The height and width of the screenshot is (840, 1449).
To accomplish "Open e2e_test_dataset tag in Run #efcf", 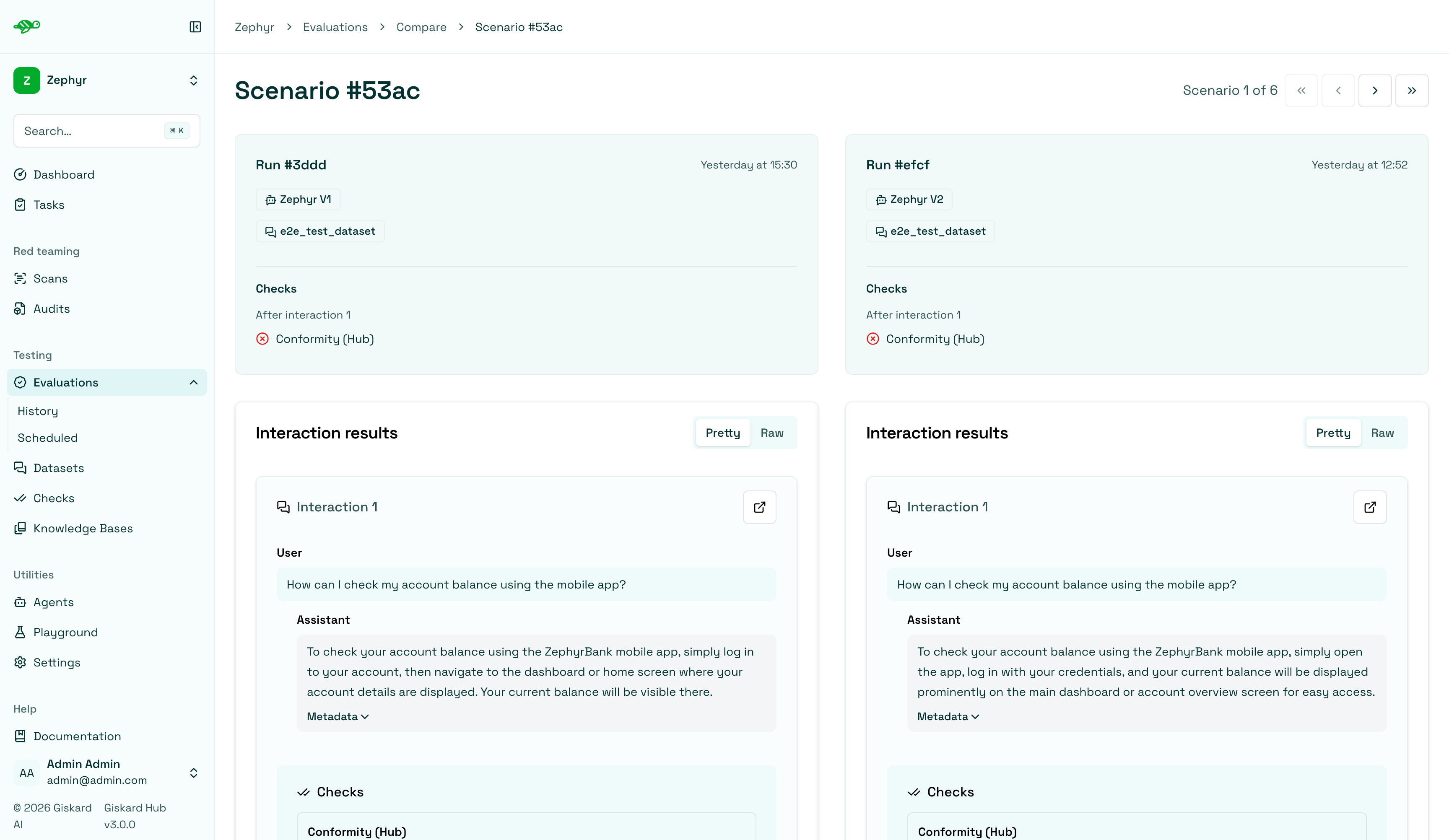I will pyautogui.click(x=931, y=231).
